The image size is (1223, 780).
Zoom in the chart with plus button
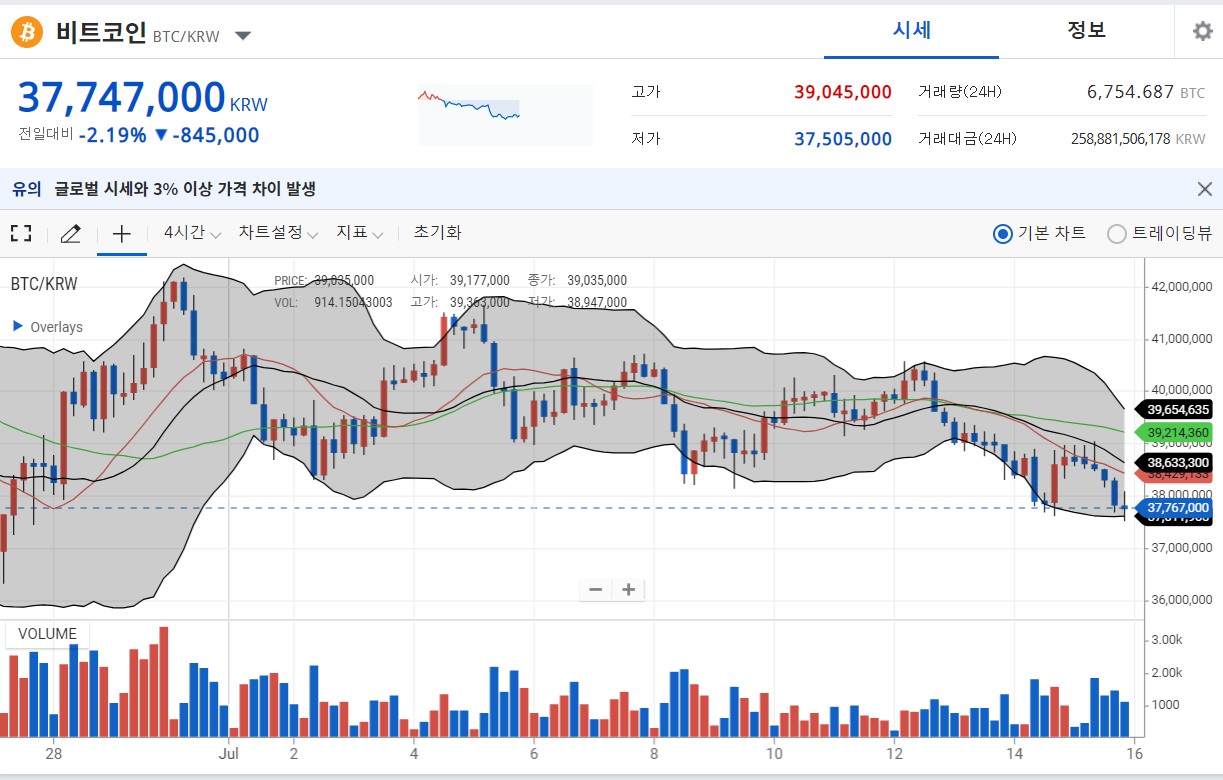click(628, 589)
